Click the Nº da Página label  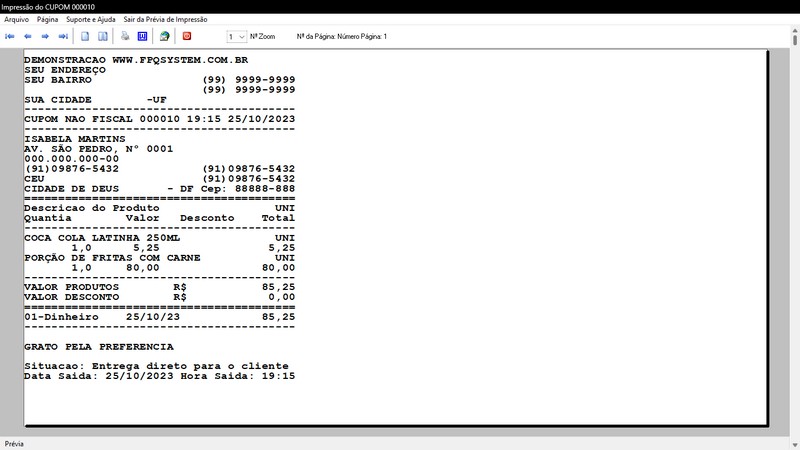point(342,37)
